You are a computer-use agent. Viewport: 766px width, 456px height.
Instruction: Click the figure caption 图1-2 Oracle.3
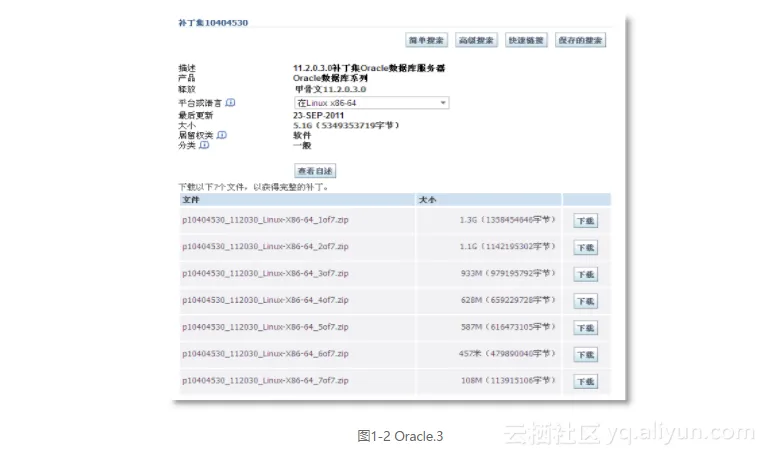click(400, 436)
